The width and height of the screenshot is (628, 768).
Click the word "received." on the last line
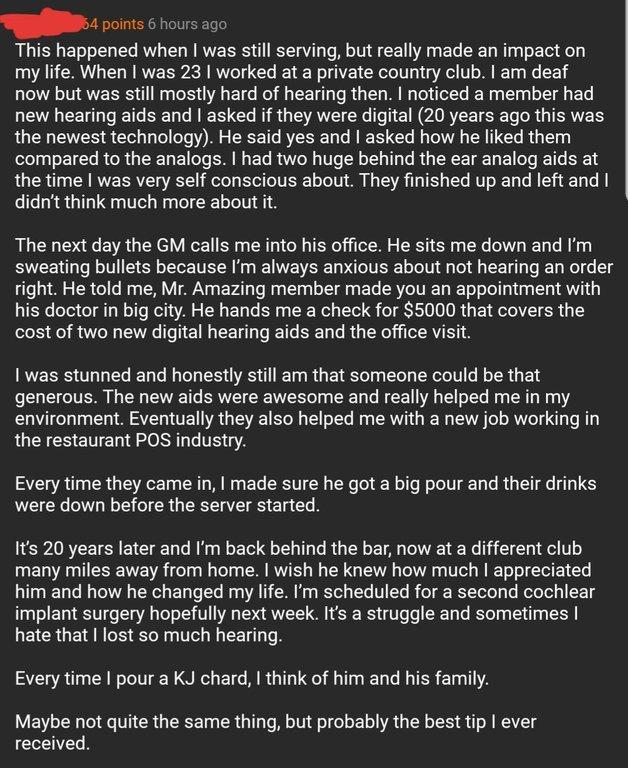pyautogui.click(x=52, y=744)
